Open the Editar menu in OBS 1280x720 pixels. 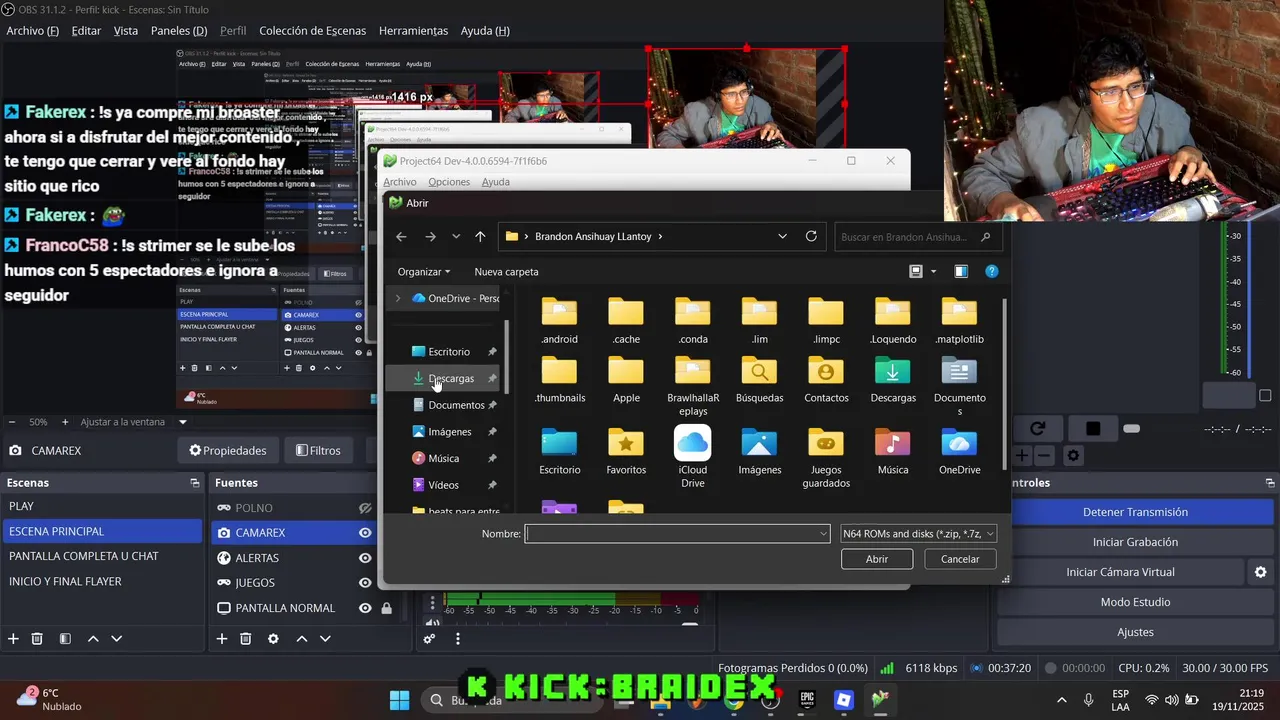[86, 30]
